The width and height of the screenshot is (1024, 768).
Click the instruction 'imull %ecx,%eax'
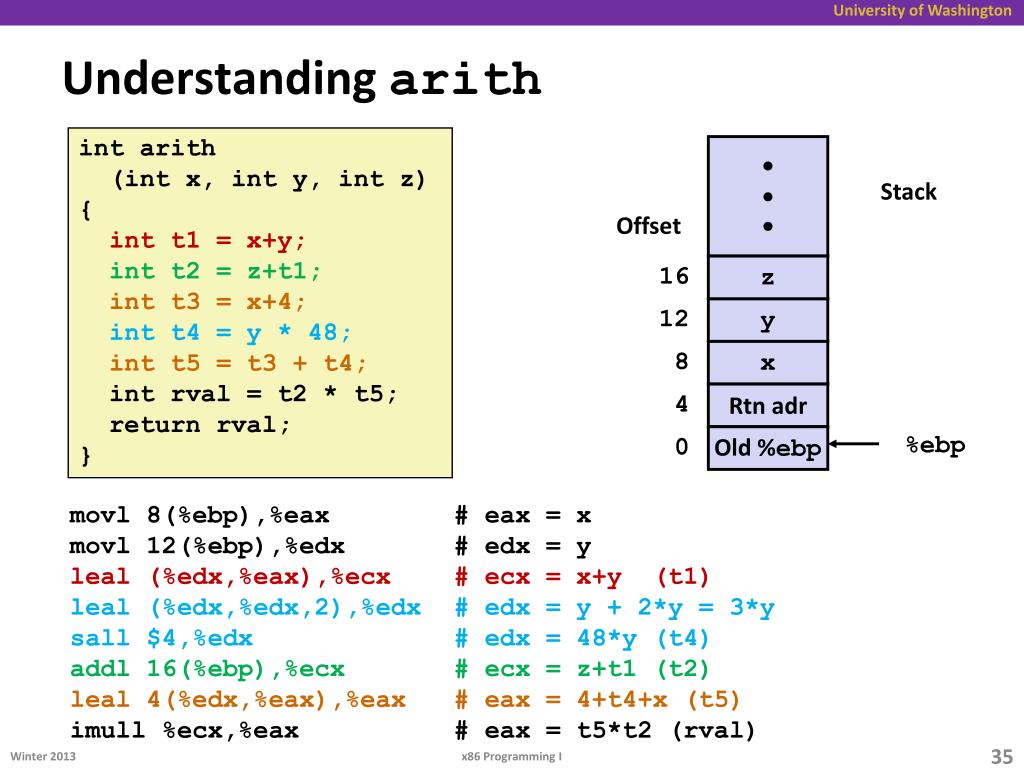tap(184, 731)
